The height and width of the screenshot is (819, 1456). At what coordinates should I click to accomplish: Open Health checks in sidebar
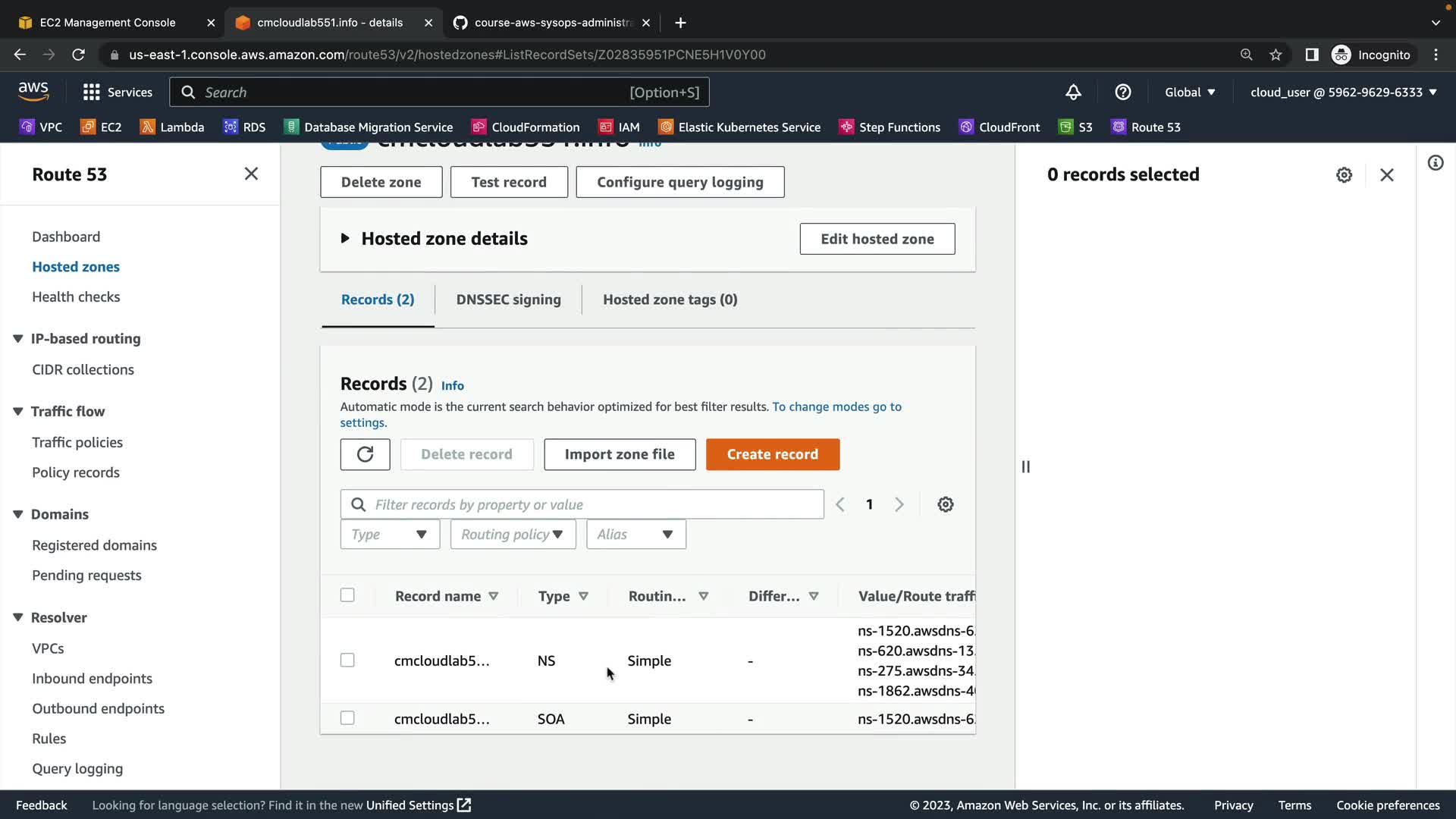76,297
